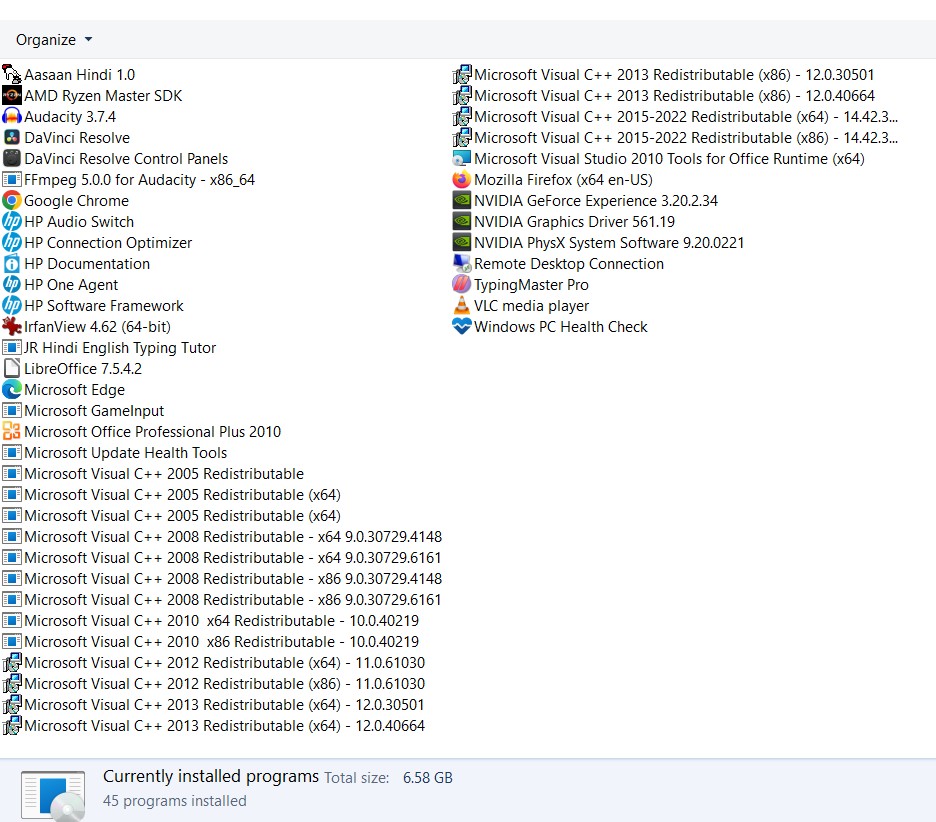This screenshot has width=936, height=822.
Task: Open the Organize dropdown menu
Action: click(54, 40)
